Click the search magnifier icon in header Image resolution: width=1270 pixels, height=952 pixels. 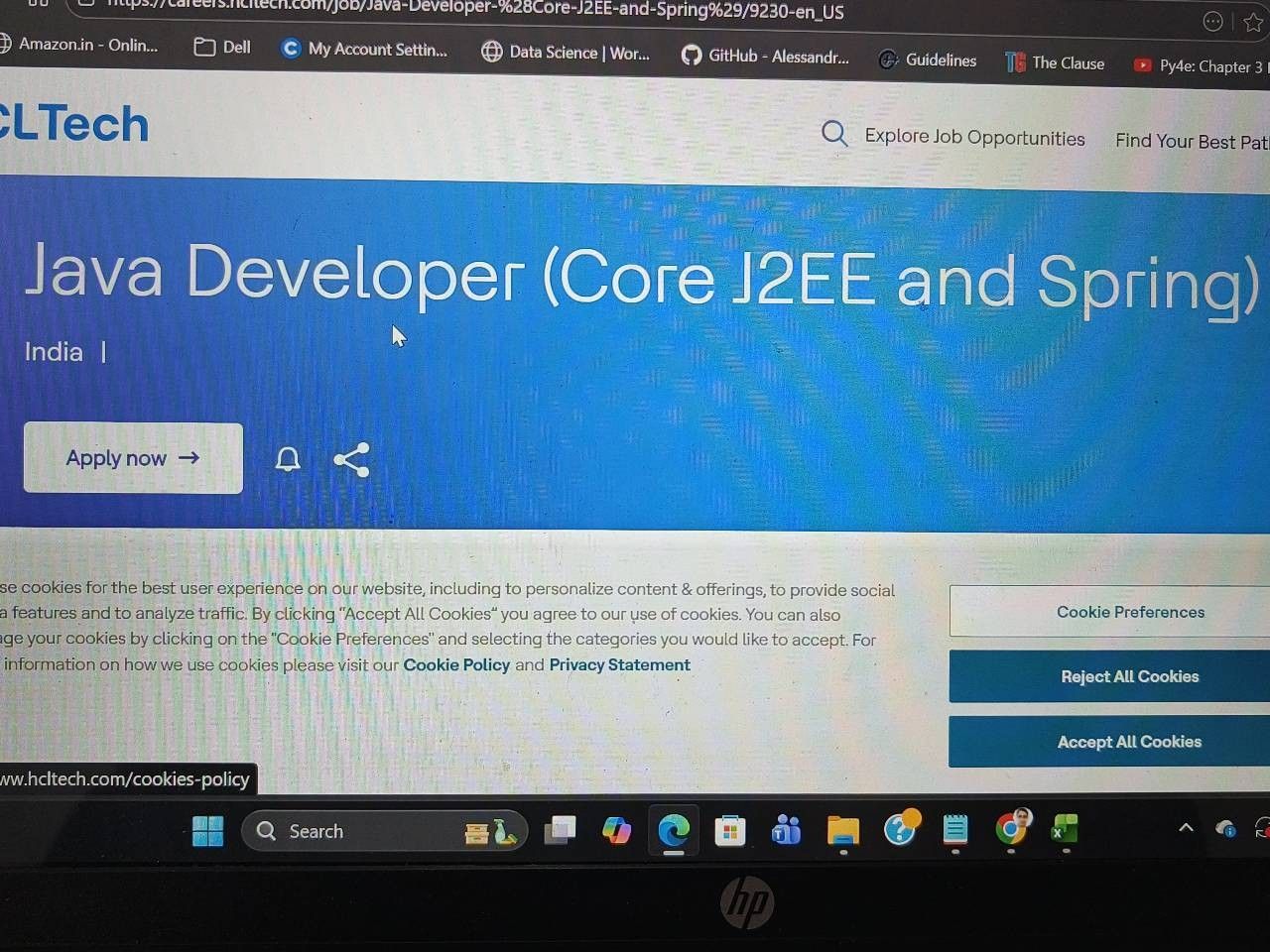pyautogui.click(x=834, y=134)
